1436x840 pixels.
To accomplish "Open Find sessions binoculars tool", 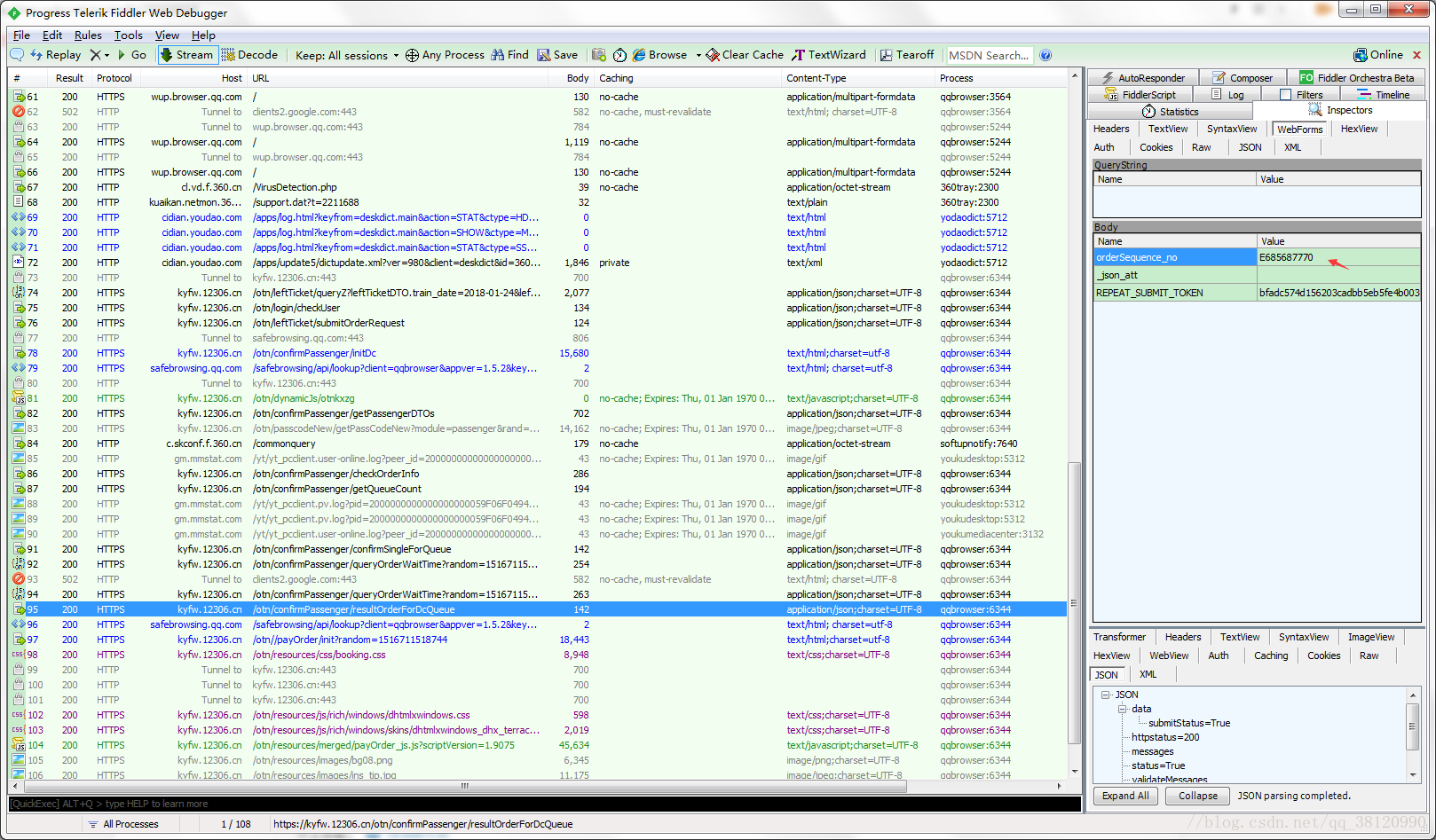I will 509,55.
